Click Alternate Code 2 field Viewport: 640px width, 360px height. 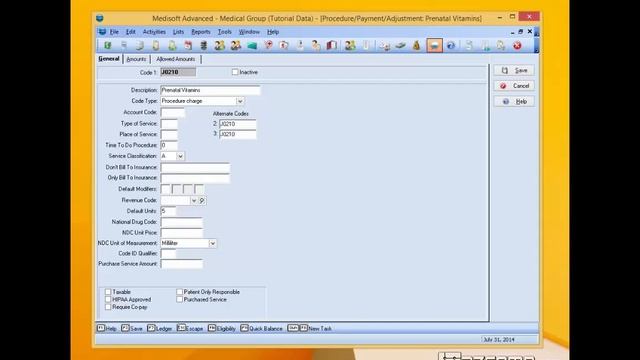coord(238,124)
